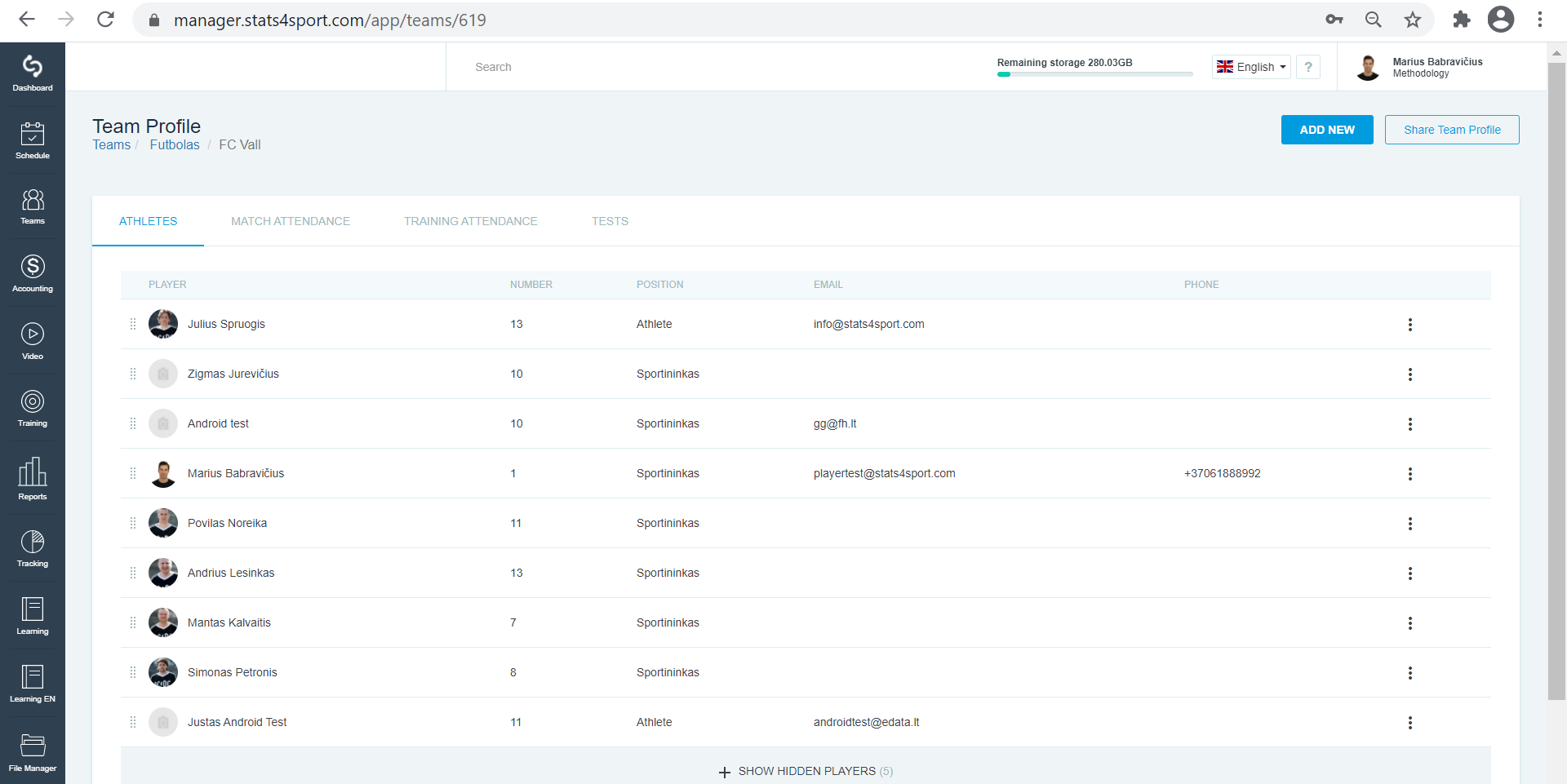Open the Tracking section
This screenshot has width=1567, height=784.
click(33, 548)
